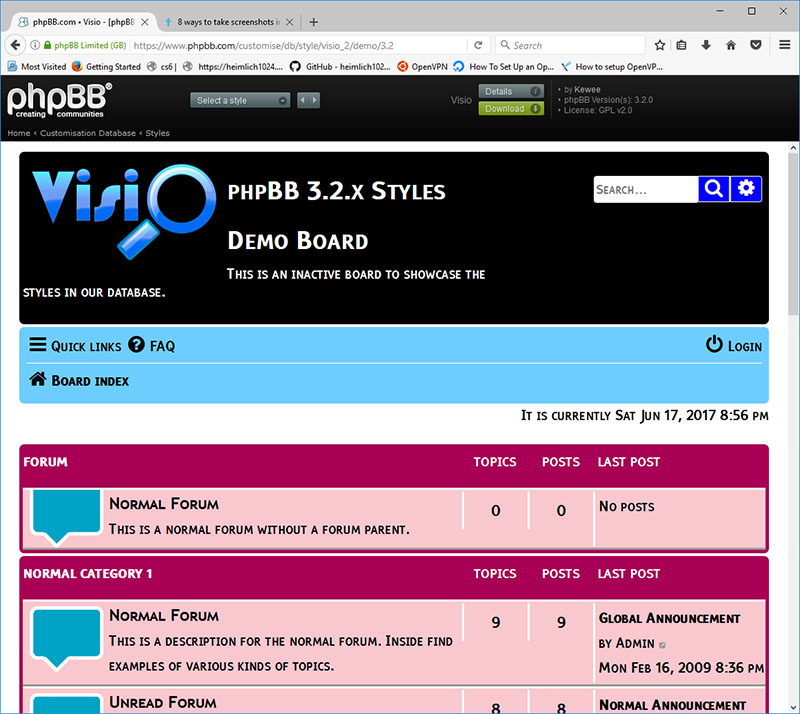This screenshot has height=714, width=800.
Task: View latest post icon next to Admin
Action: (x=662, y=645)
